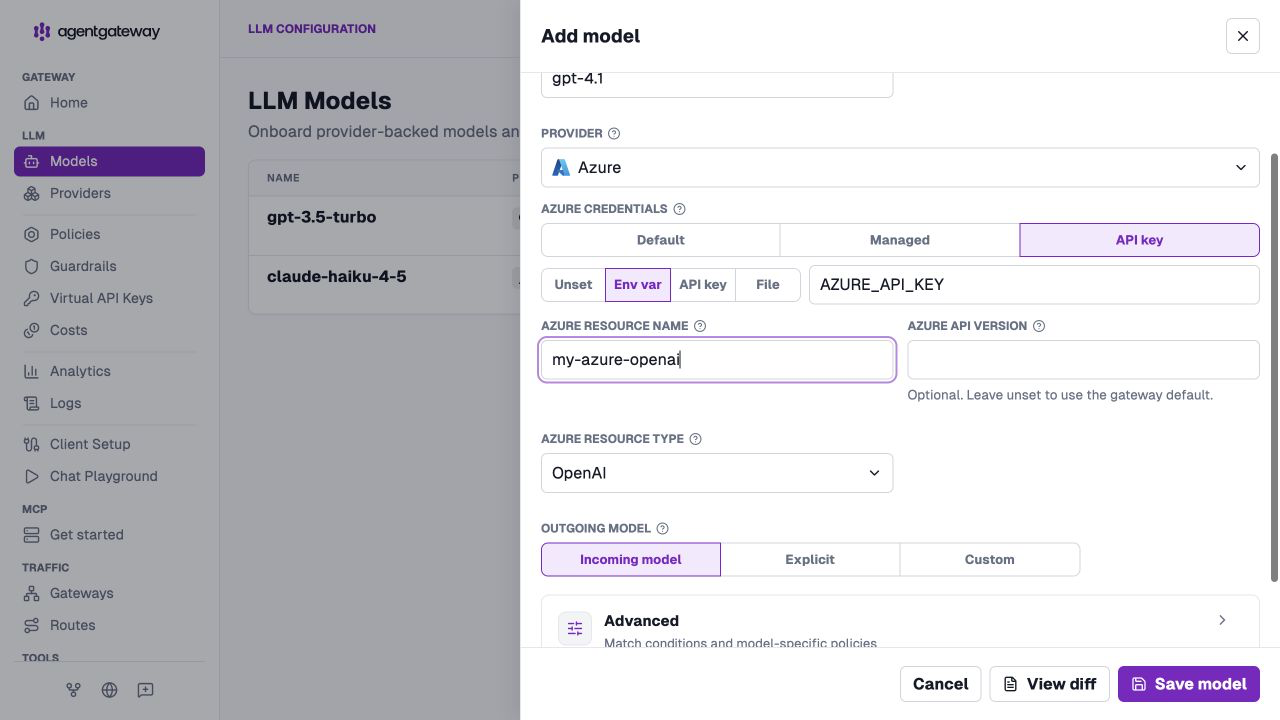Click the agentgateway logo icon
1280x720 pixels.
[41, 32]
